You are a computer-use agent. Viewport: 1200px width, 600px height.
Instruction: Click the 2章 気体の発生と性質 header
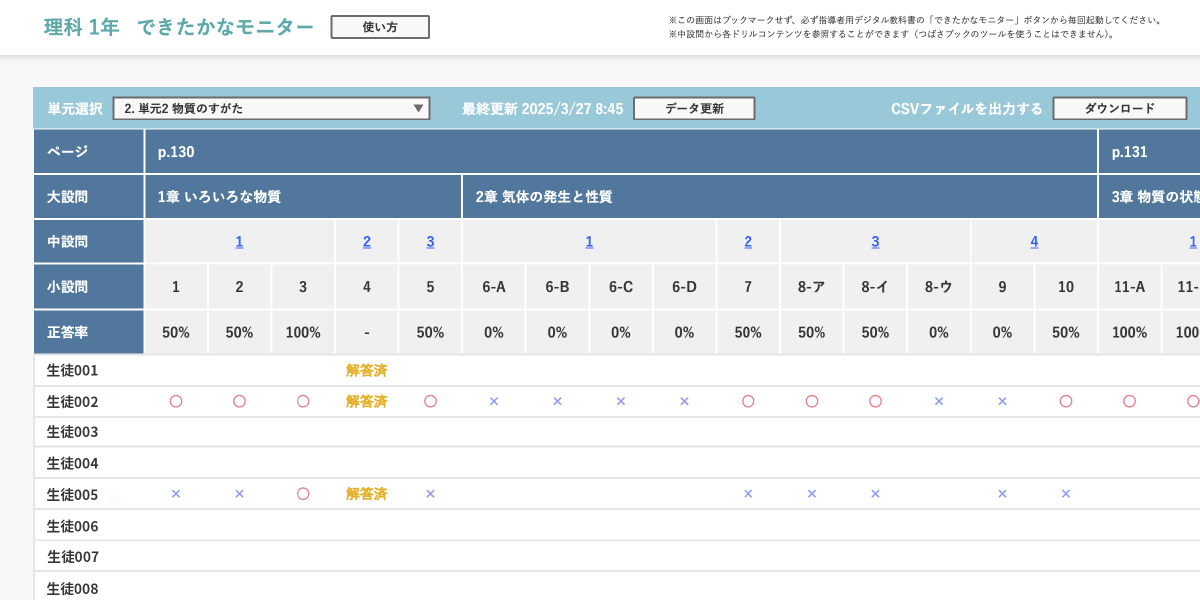pyautogui.click(x=780, y=197)
